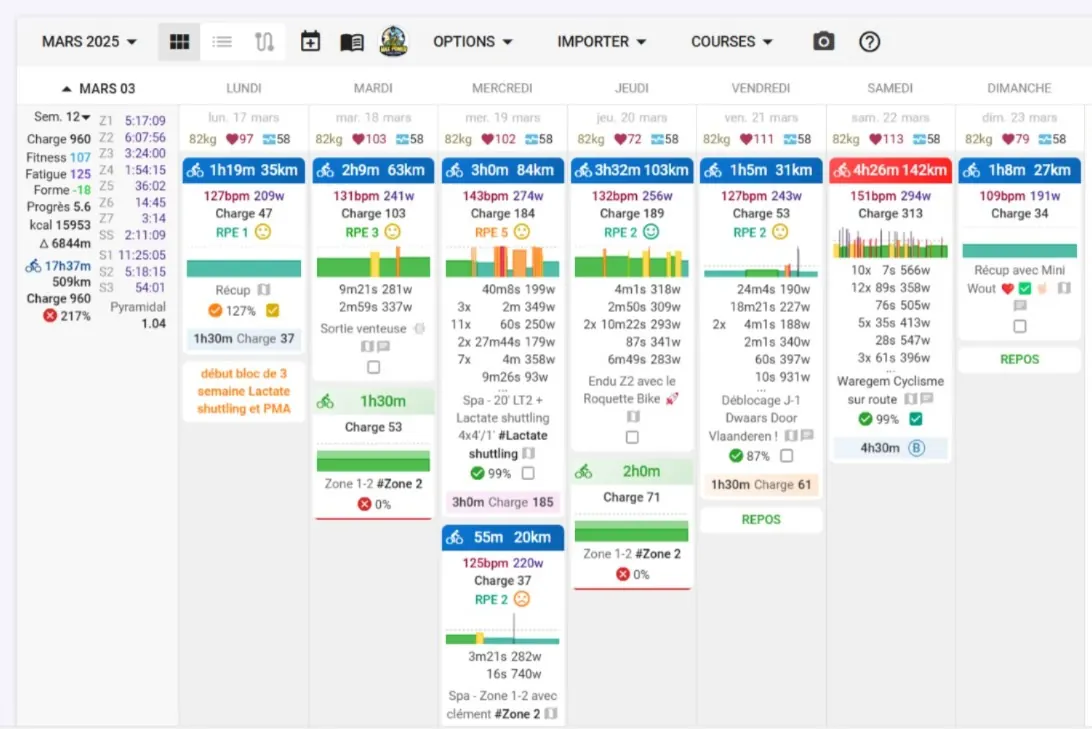Click the green bar on Tuesday's planned Zone 1-2
Viewport: 1092px width, 729px height.
tap(373, 461)
